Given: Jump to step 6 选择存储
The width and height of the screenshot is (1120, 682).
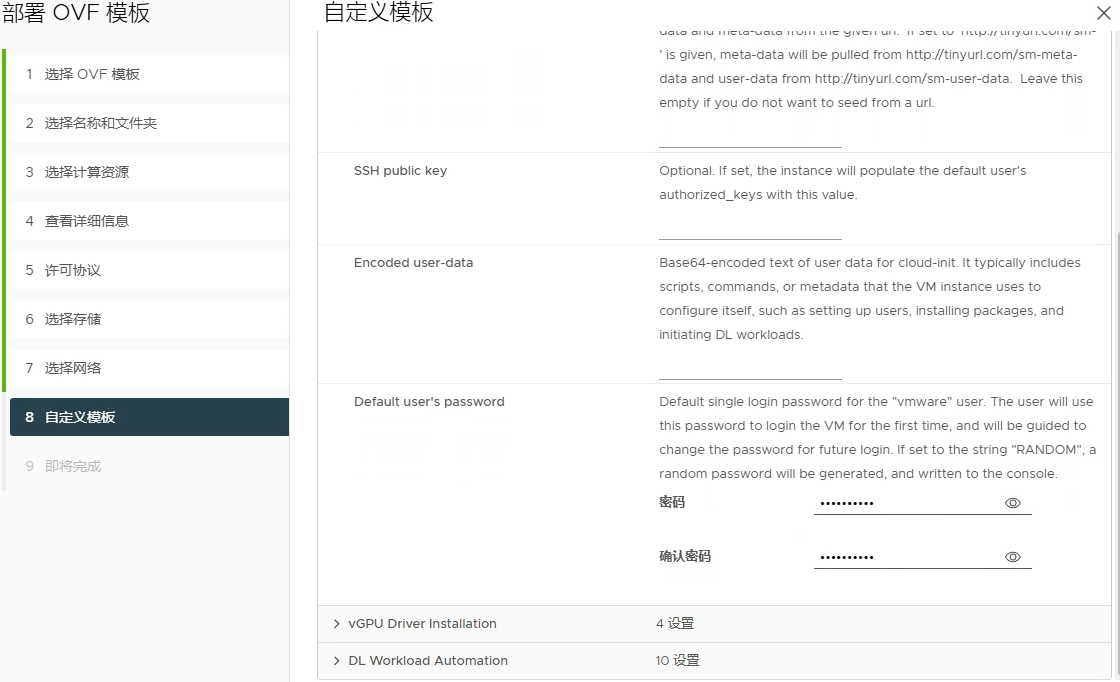Looking at the screenshot, I should click(x=72, y=319).
